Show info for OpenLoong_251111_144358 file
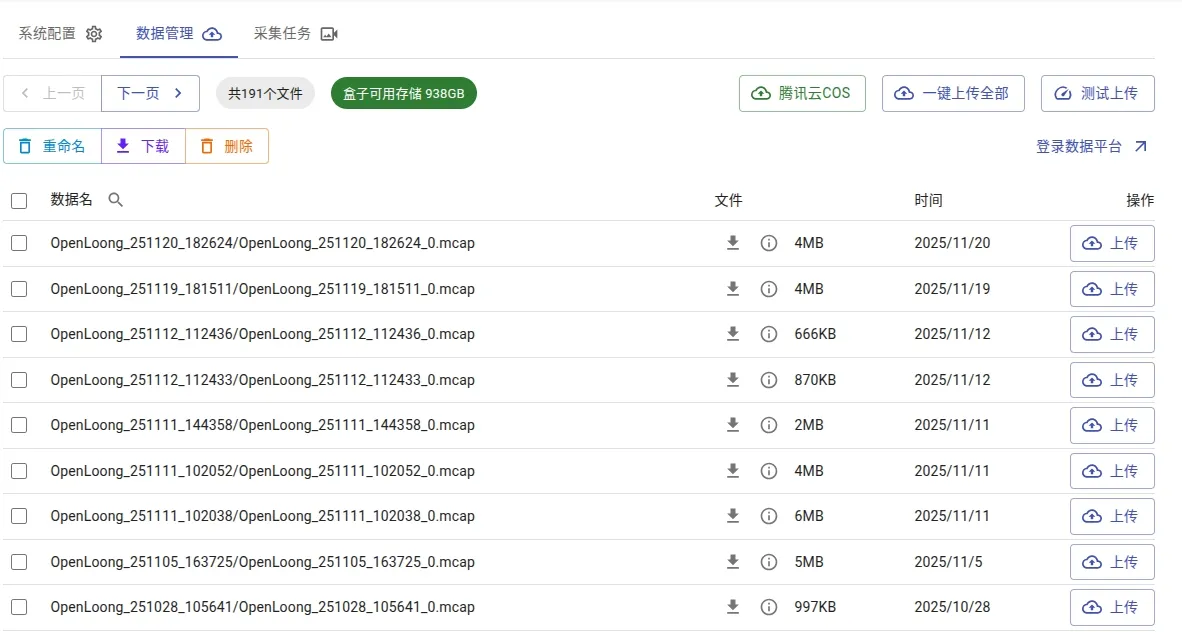Image resolution: width=1182 pixels, height=632 pixels. coord(769,425)
